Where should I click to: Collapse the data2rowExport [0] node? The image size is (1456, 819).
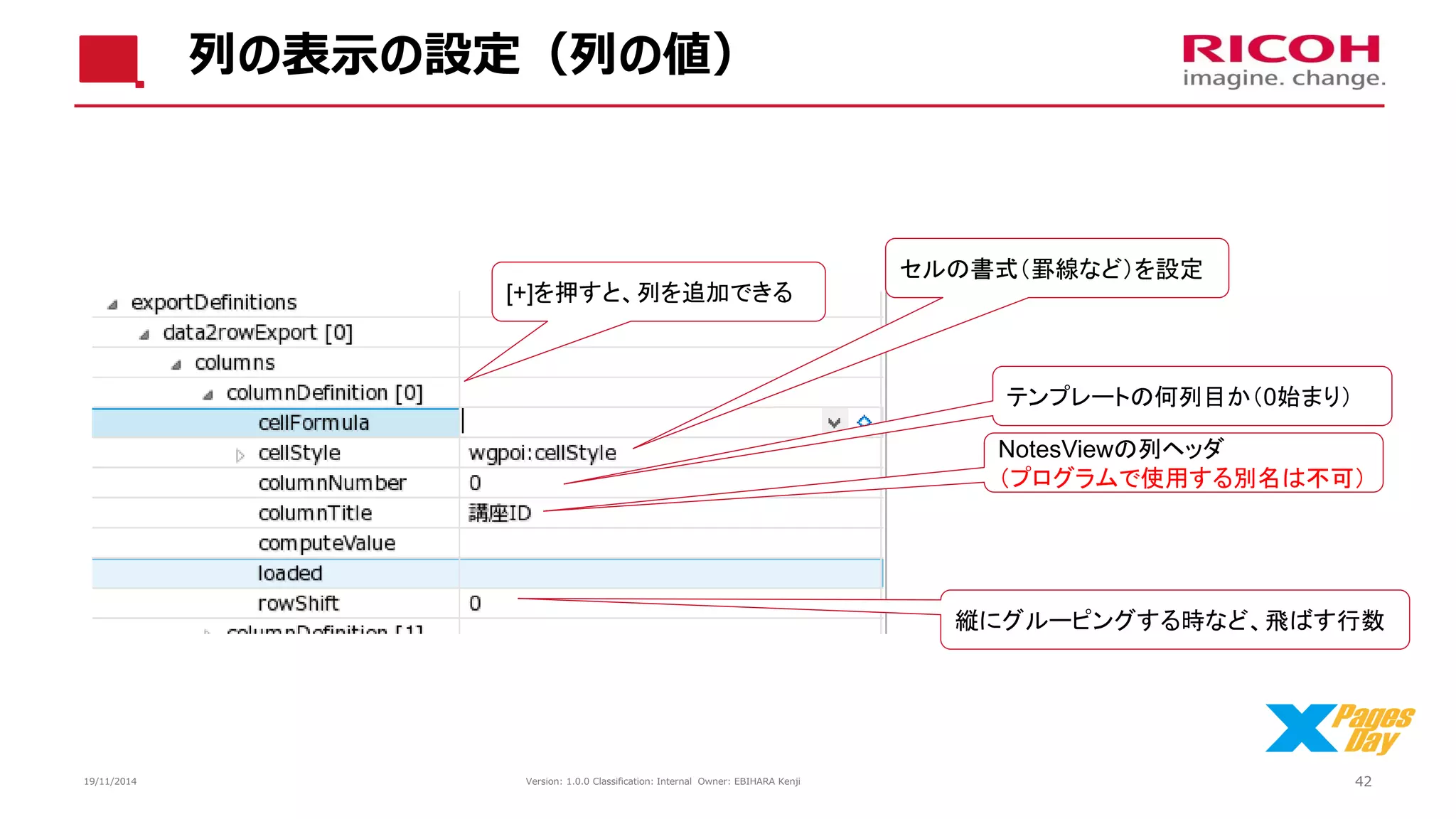tap(144, 335)
